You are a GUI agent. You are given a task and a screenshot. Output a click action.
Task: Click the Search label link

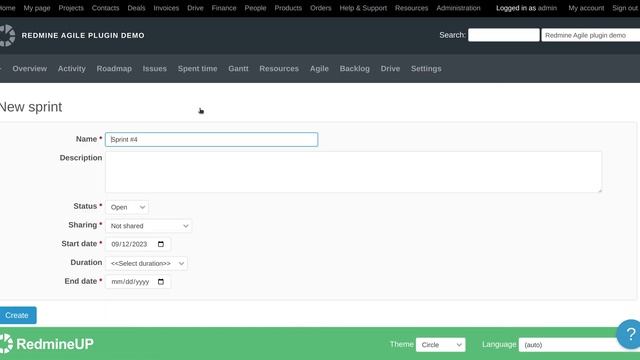(452, 35)
